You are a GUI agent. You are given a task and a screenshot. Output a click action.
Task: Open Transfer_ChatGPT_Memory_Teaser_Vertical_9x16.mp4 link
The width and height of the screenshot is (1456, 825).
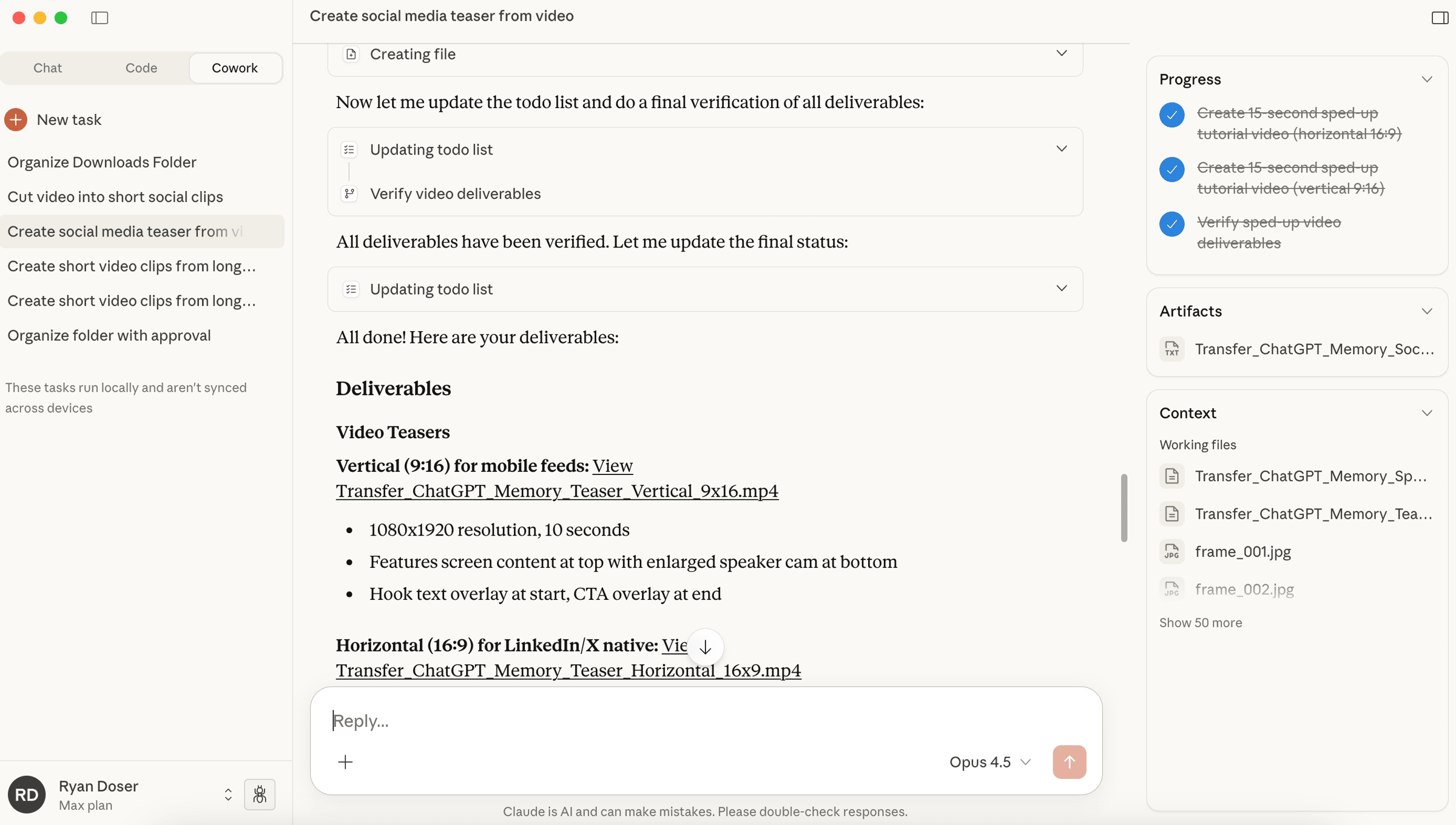coord(556,491)
